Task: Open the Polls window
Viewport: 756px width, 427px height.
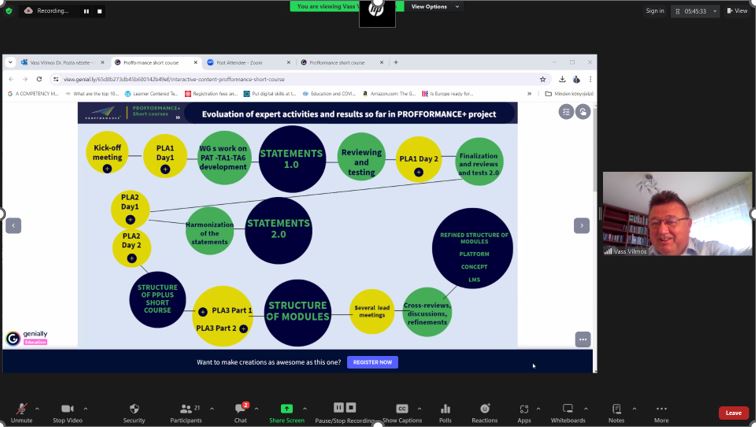Action: [x=445, y=409]
